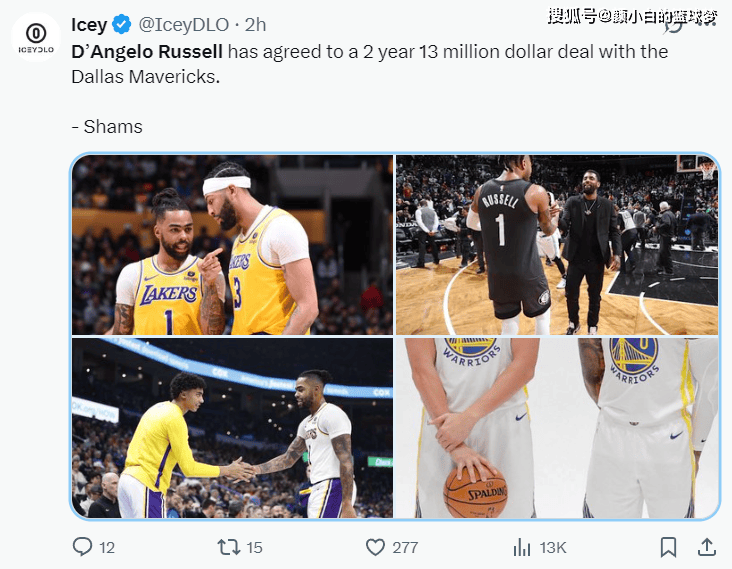Click the share upload icon
732x569 pixels.
tap(706, 547)
